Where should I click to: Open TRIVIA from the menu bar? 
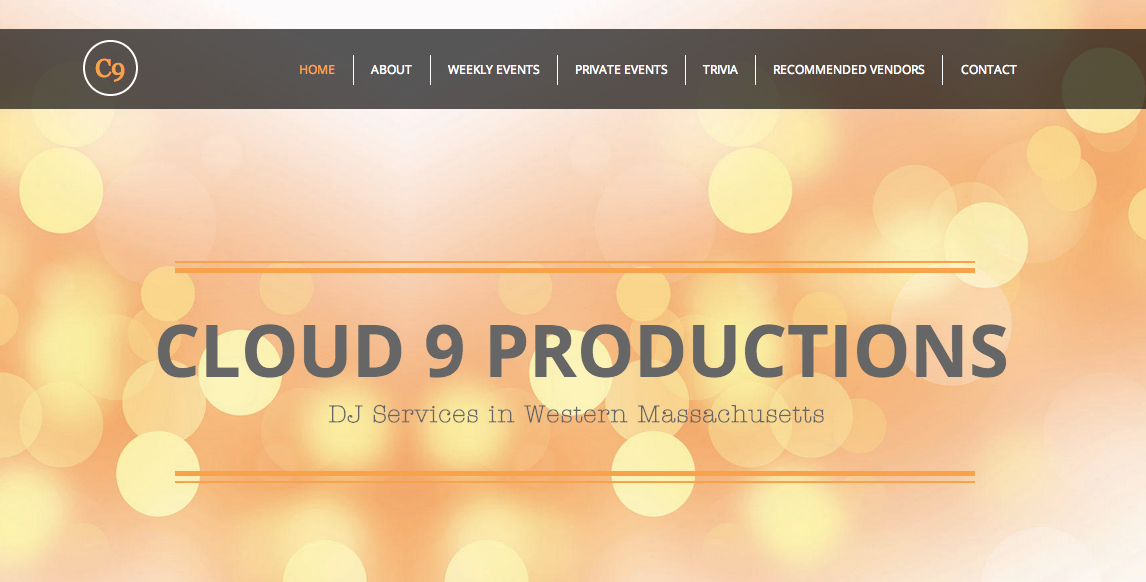coord(721,69)
